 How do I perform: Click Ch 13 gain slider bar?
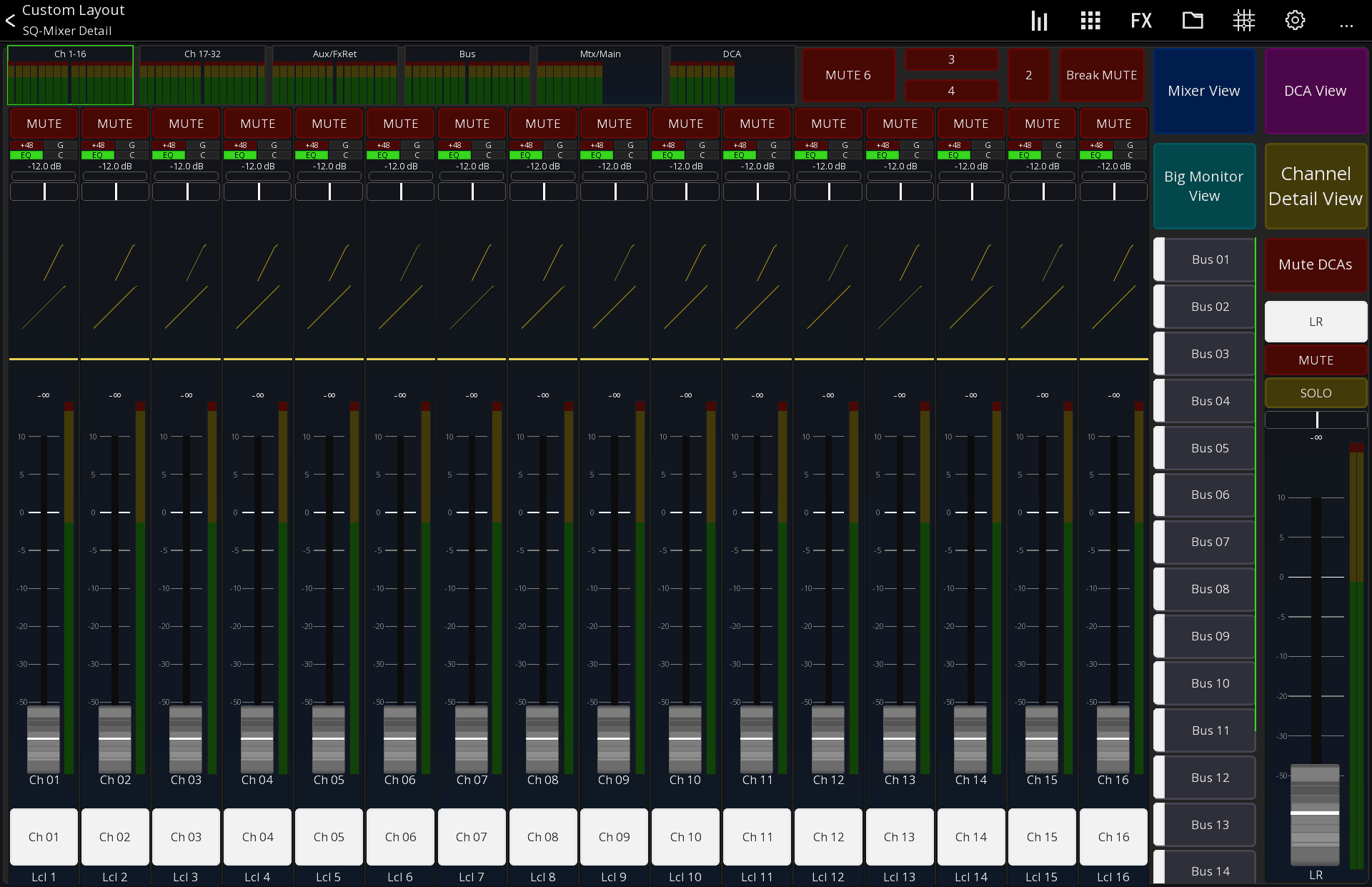click(x=900, y=176)
